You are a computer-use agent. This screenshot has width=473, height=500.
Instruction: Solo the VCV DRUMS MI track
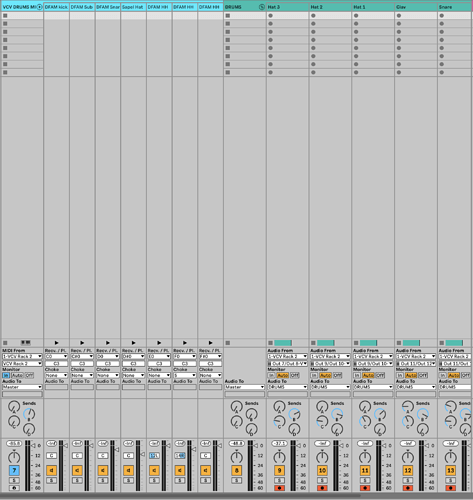(x=14, y=480)
